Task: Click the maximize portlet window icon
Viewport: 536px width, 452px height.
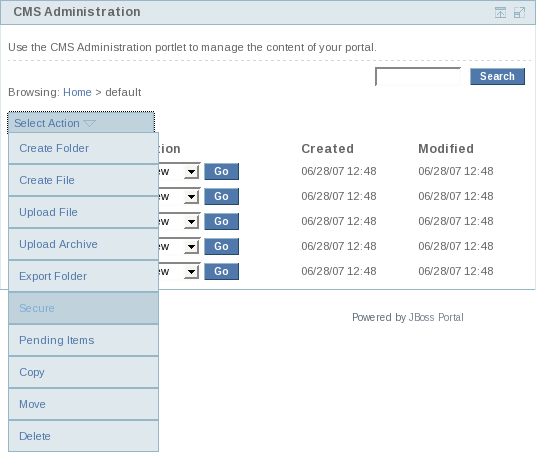Action: click(520, 13)
